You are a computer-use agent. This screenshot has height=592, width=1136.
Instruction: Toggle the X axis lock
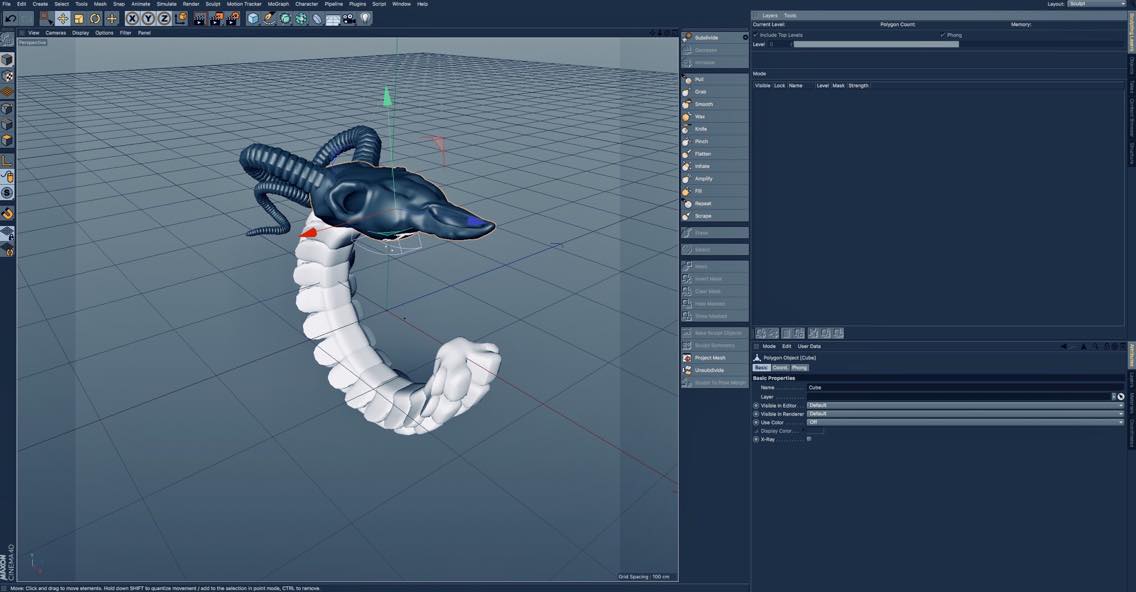132,19
